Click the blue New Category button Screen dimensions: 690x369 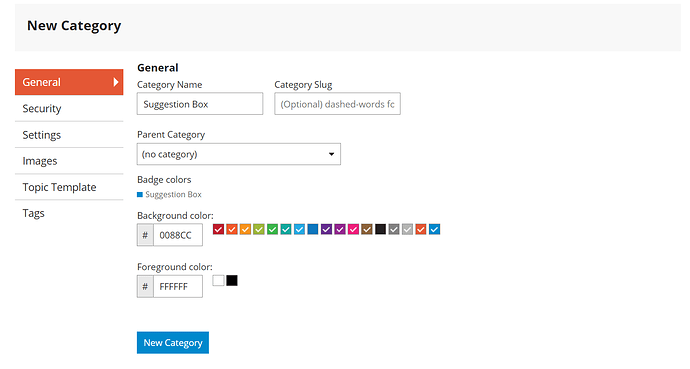pyautogui.click(x=173, y=343)
